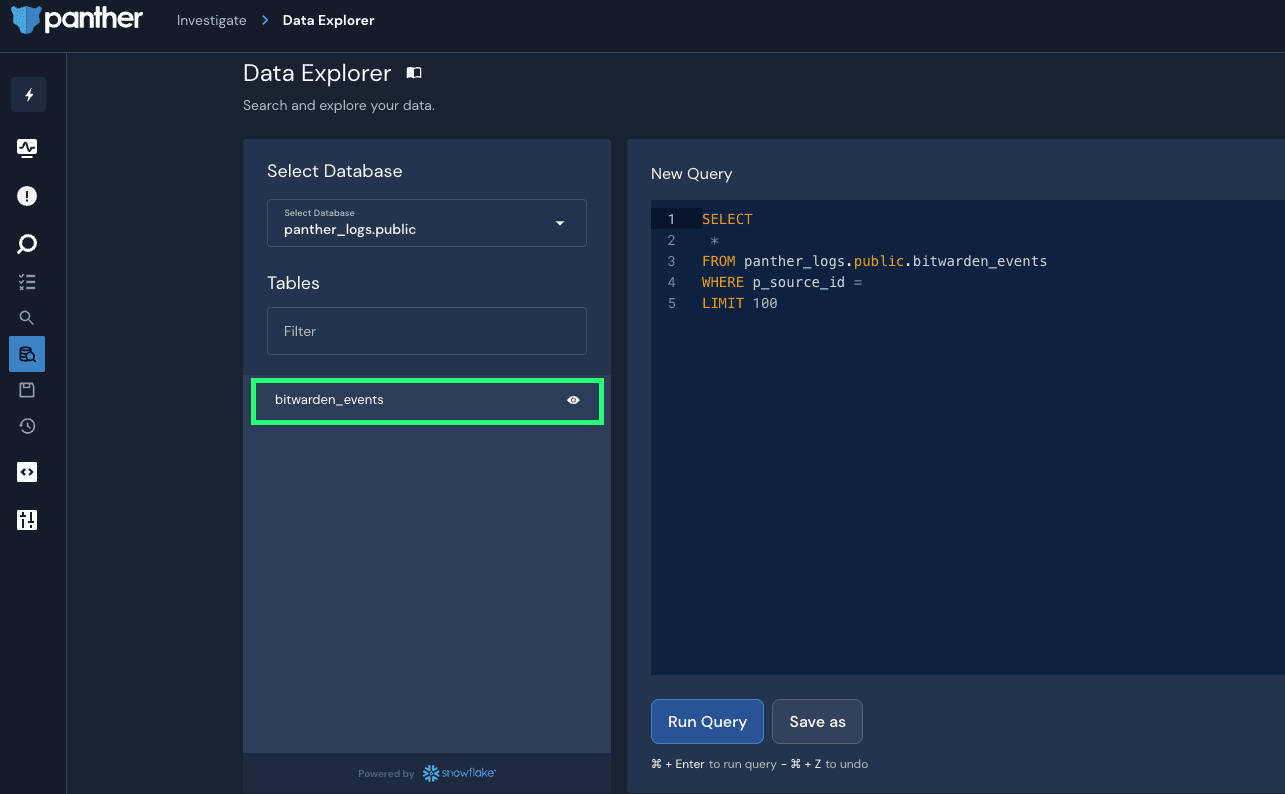Click the Panther shield logo
The image size is (1285, 794).
pyautogui.click(x=25, y=19)
